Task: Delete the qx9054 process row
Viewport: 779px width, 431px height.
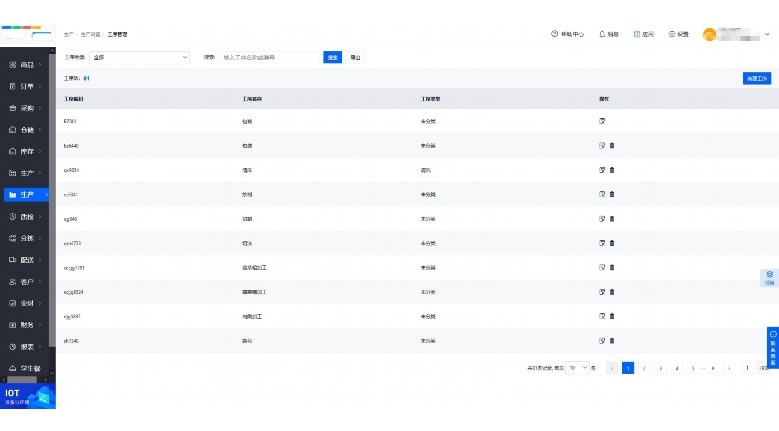Action: [612, 170]
